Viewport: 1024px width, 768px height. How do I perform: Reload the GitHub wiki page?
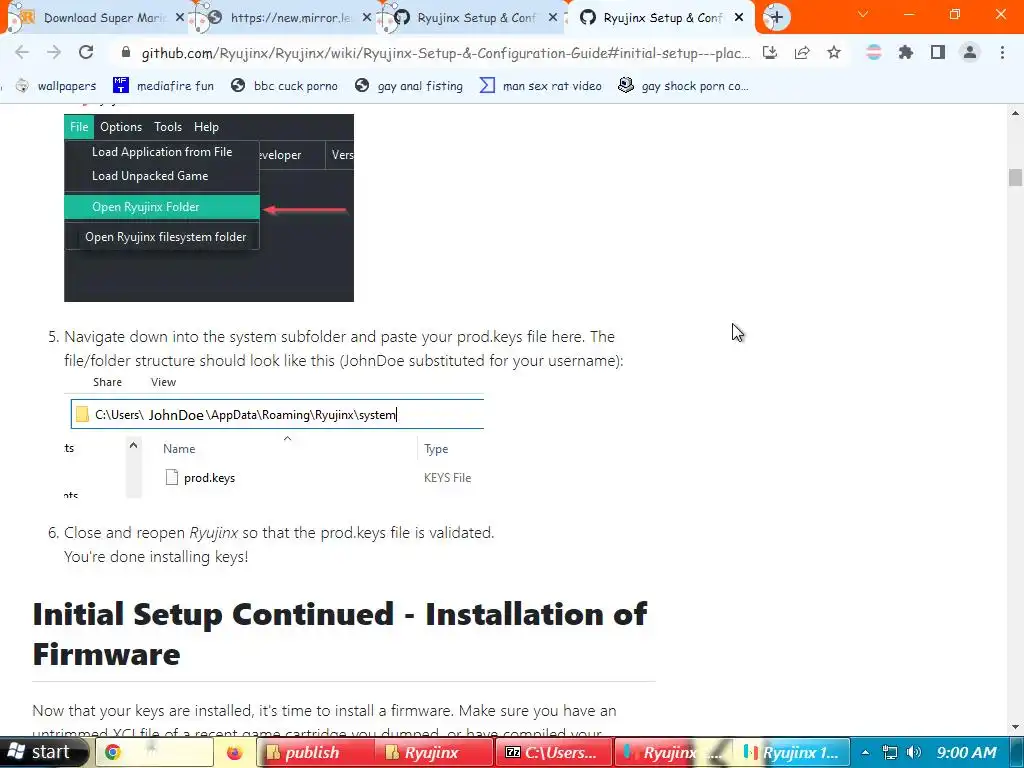coord(86,52)
